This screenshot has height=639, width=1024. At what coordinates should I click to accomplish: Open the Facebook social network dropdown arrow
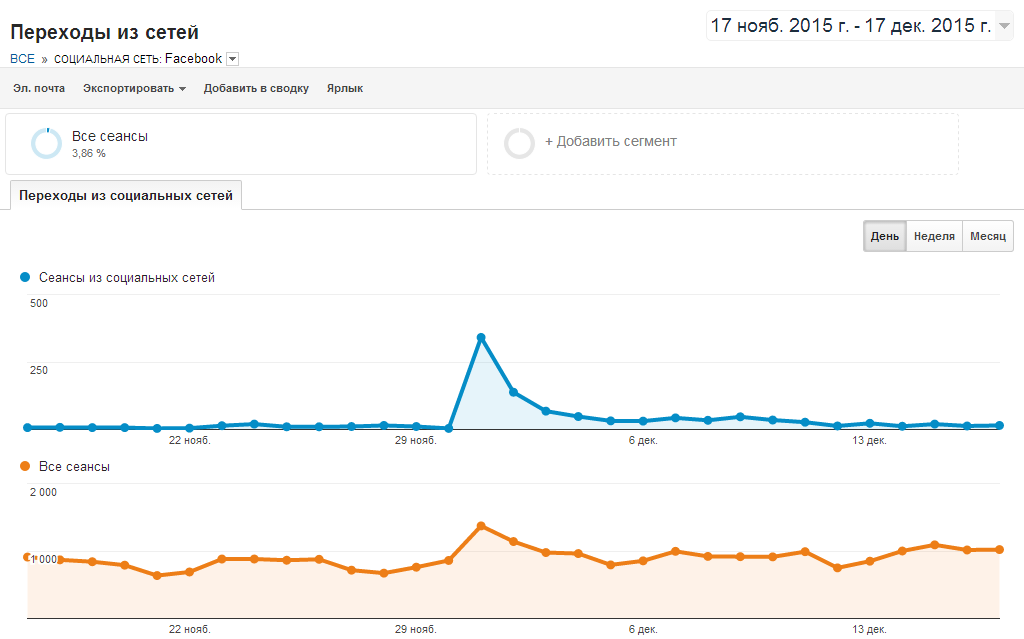(233, 59)
